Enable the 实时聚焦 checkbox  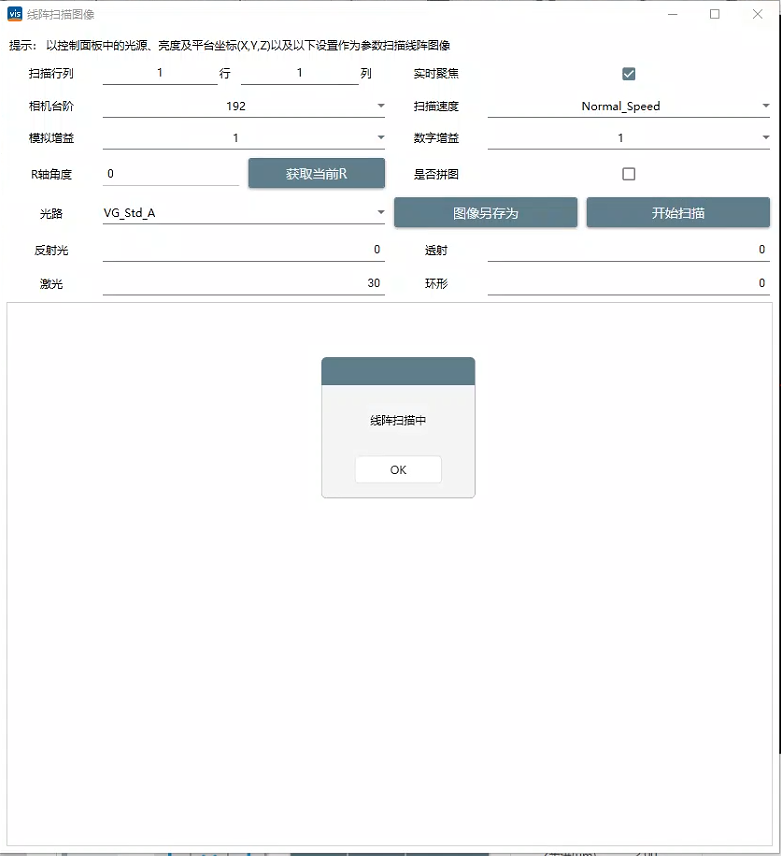629,74
